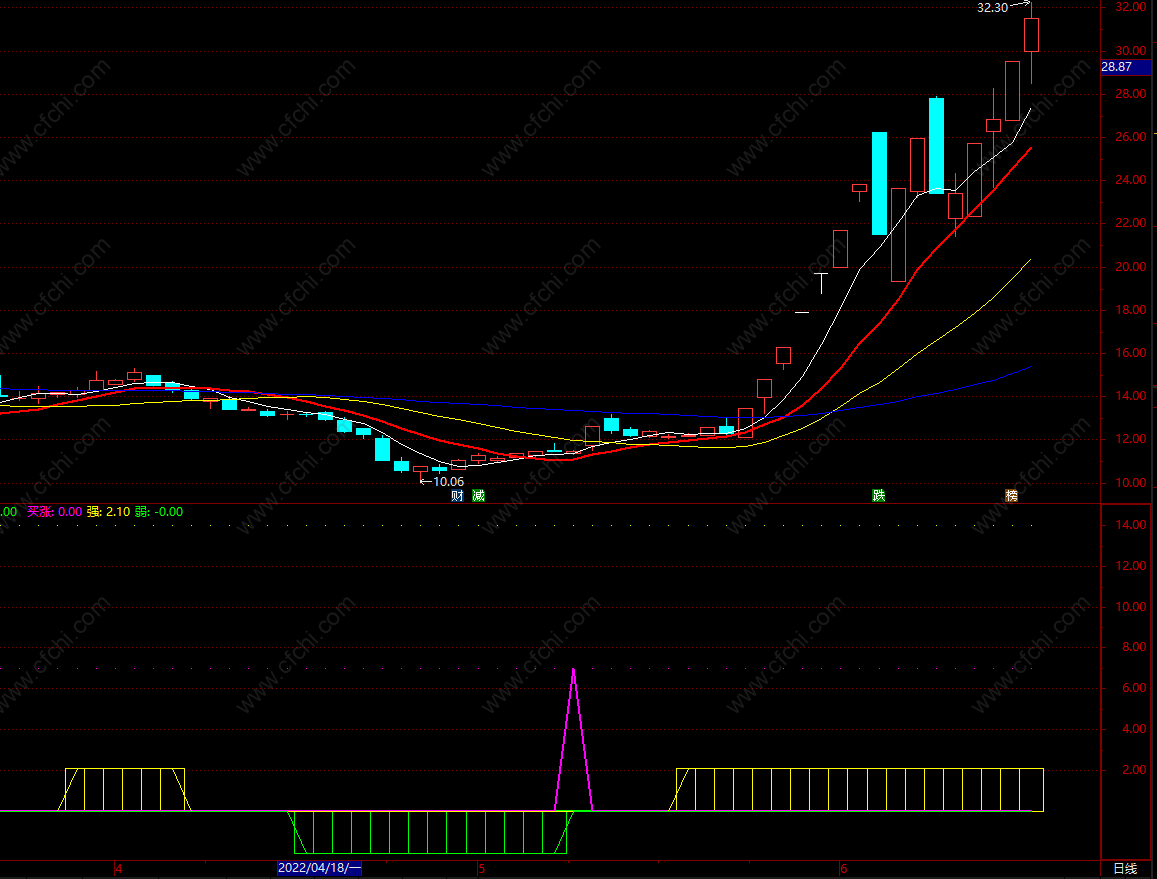This screenshot has height=879, width=1157.
Task: Select the 14.00 indicator axis label
Action: coord(1130,525)
